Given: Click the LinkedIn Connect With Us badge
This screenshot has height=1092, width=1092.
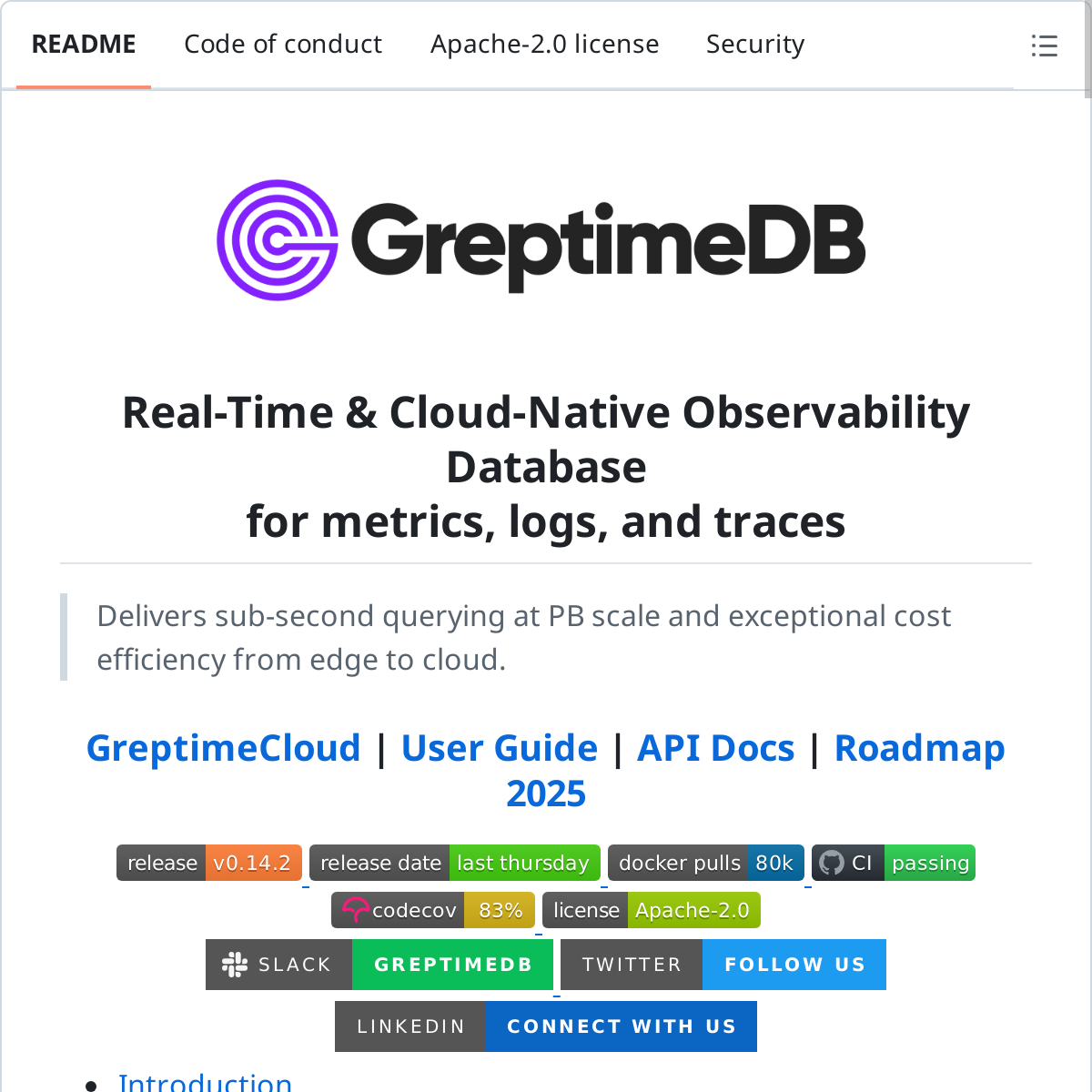Looking at the screenshot, I should 546,1026.
